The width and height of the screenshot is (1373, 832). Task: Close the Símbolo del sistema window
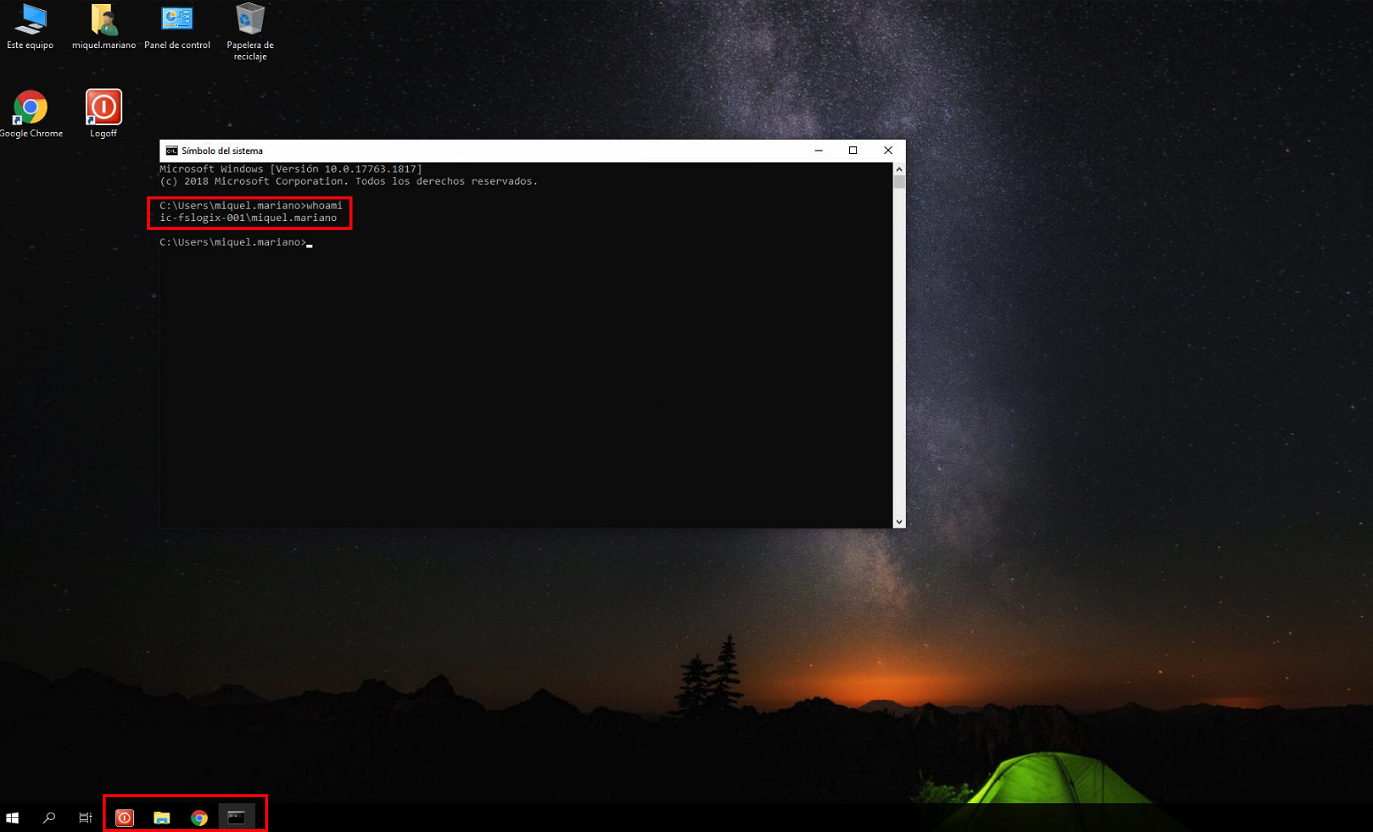[x=888, y=150]
